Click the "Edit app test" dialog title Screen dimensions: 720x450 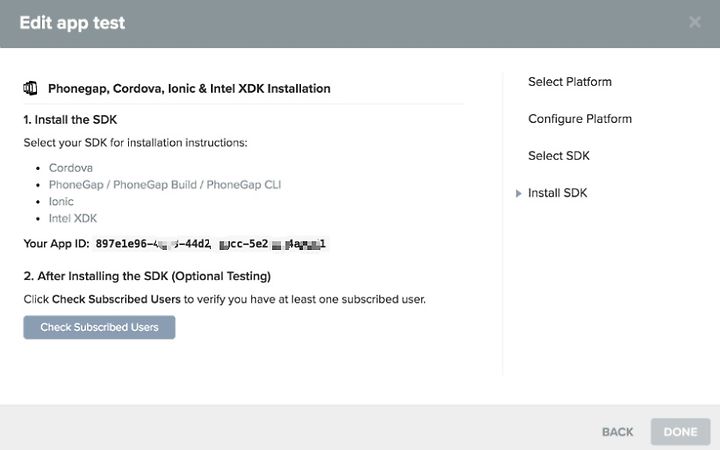pos(72,22)
